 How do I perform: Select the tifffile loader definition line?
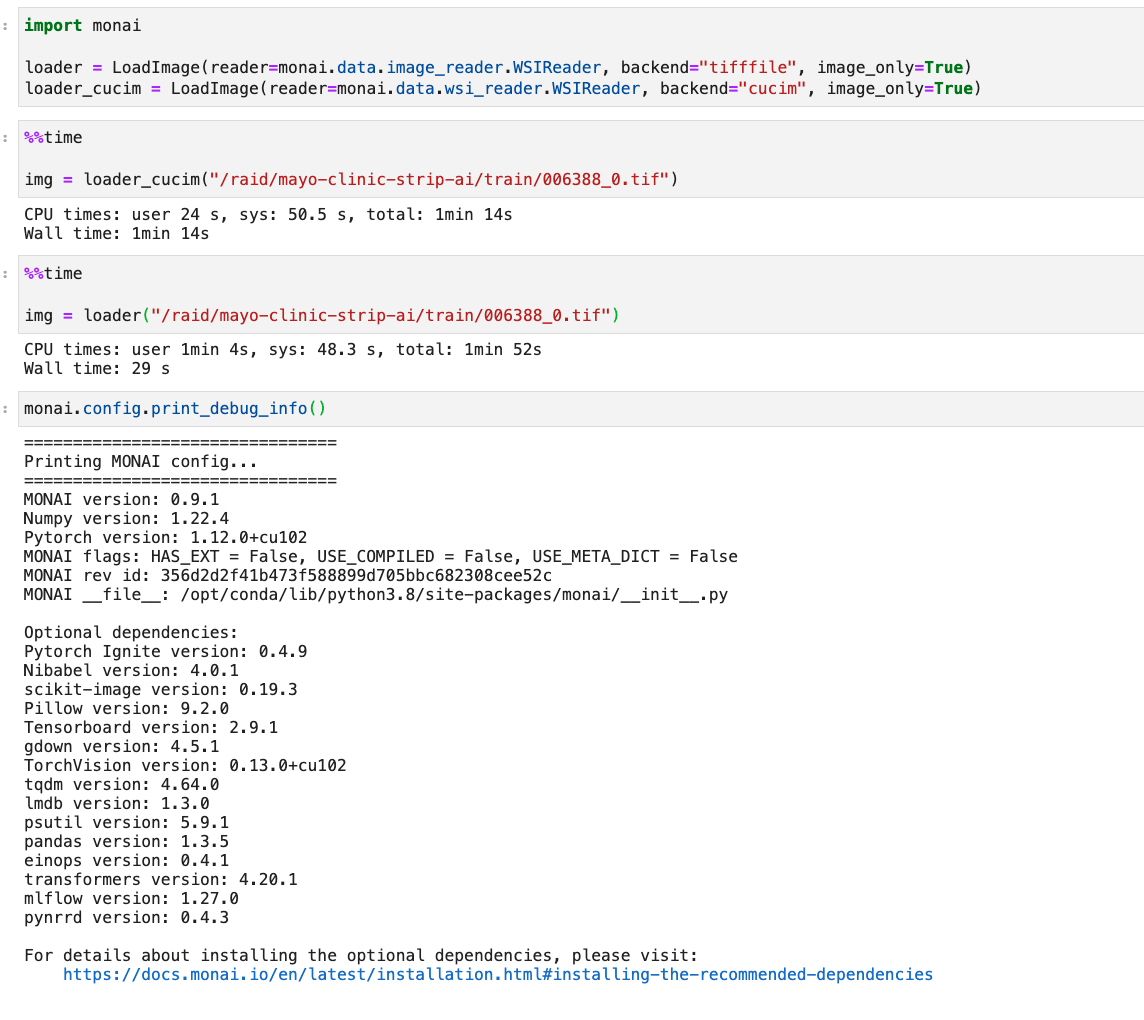coord(498,68)
